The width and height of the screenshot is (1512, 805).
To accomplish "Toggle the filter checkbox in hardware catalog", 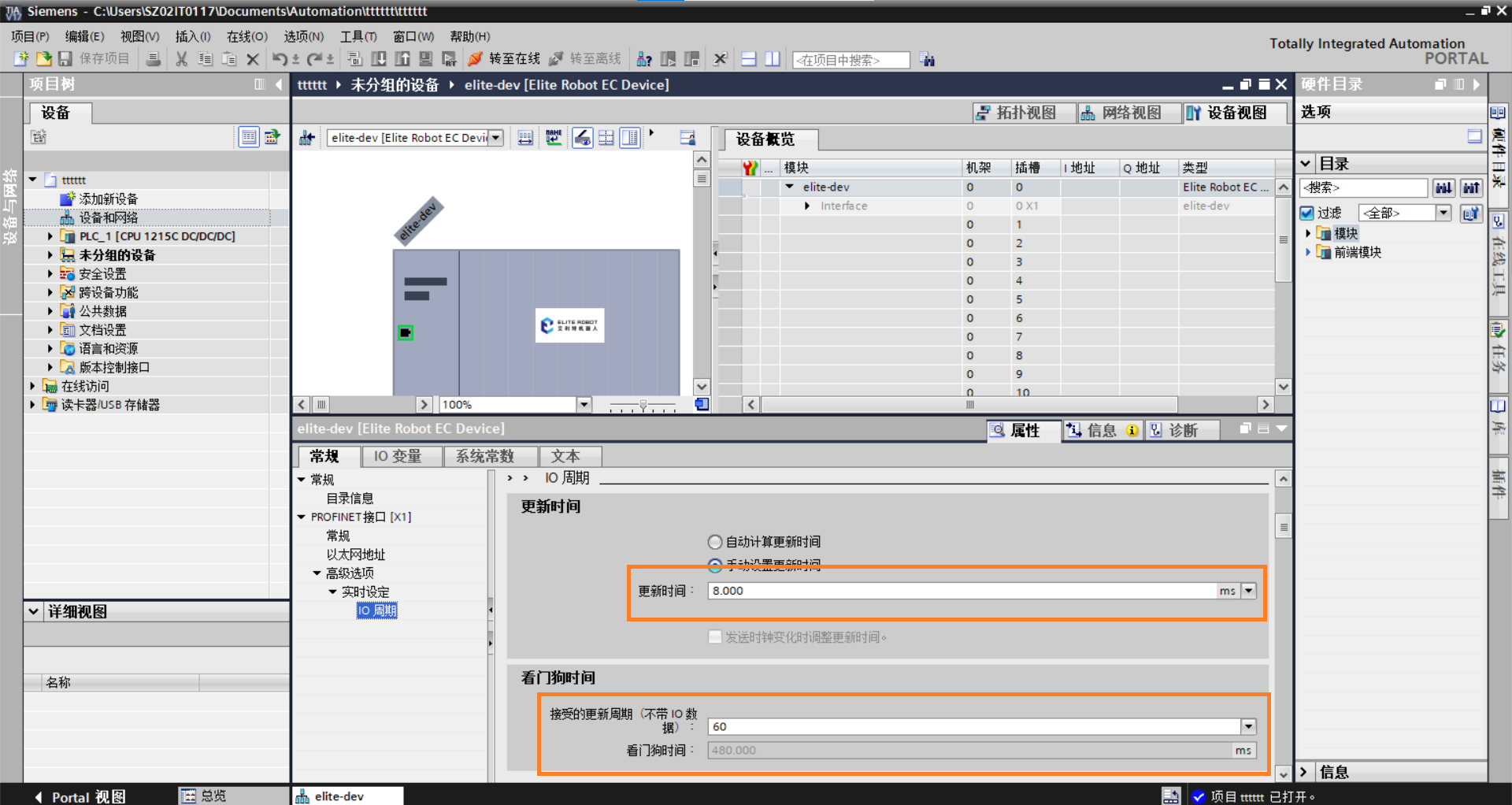I will pos(1307,213).
